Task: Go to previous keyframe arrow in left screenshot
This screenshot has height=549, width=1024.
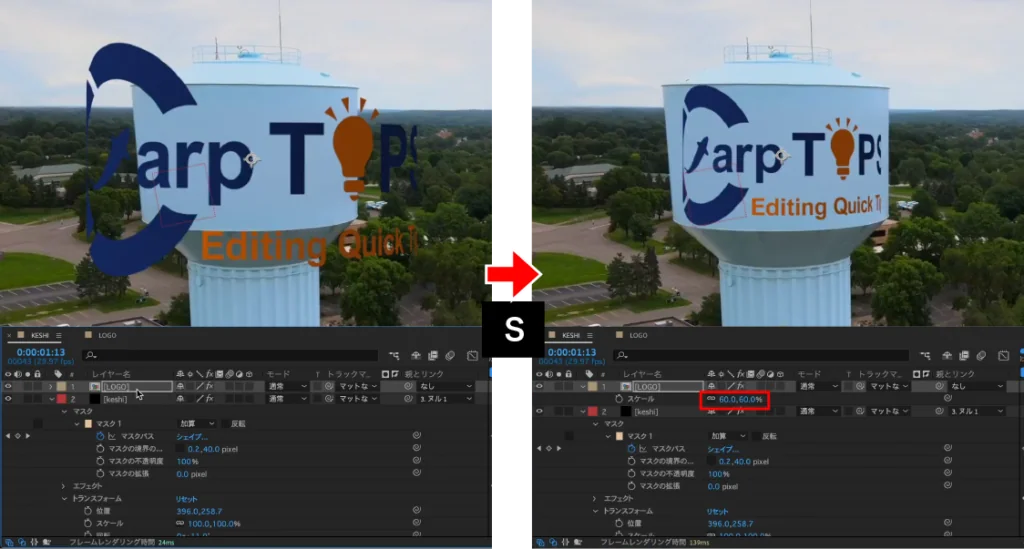Action: pos(8,436)
